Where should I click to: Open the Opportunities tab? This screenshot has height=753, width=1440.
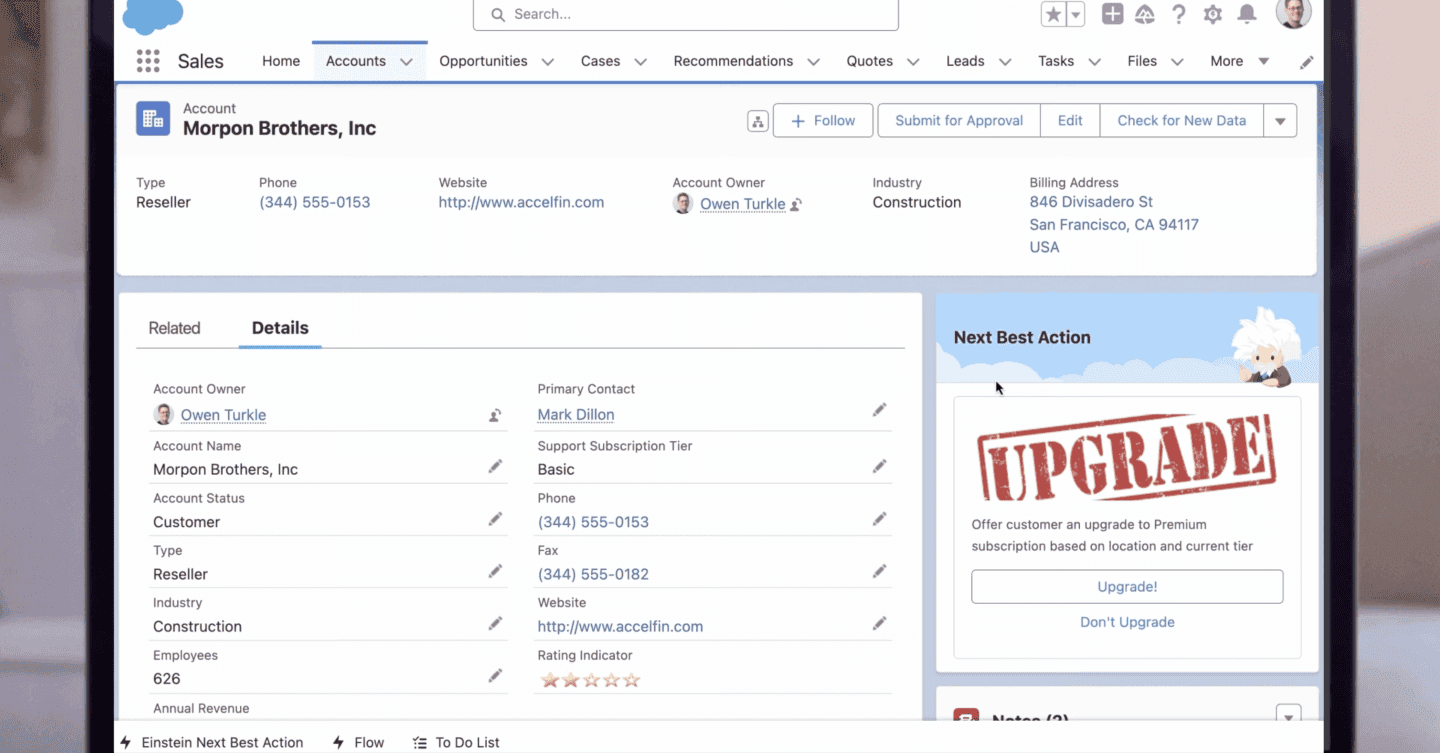coord(483,61)
